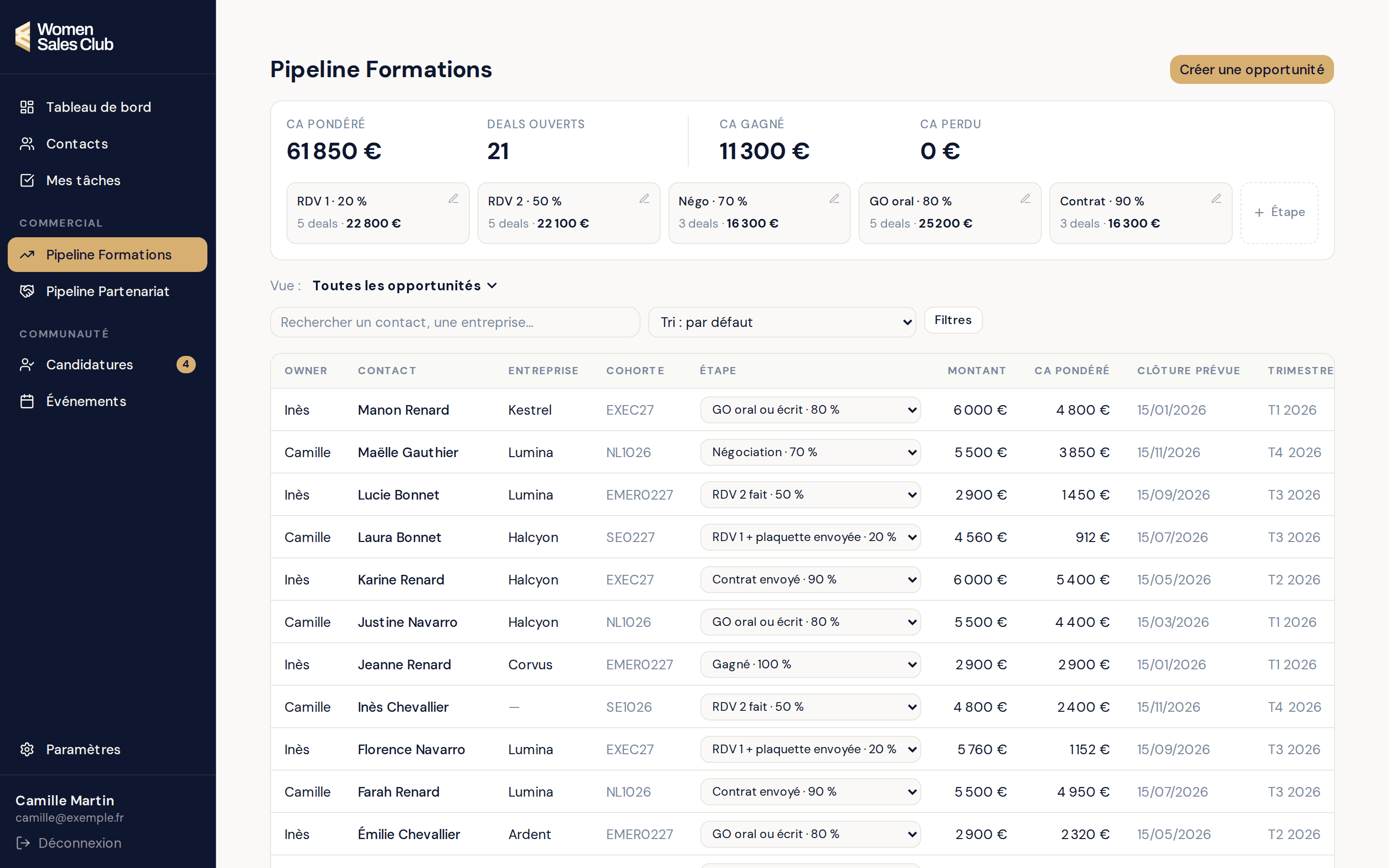Click the RDV 1 · 20 % stage card
This screenshot has width=1389, height=868.
(378, 213)
